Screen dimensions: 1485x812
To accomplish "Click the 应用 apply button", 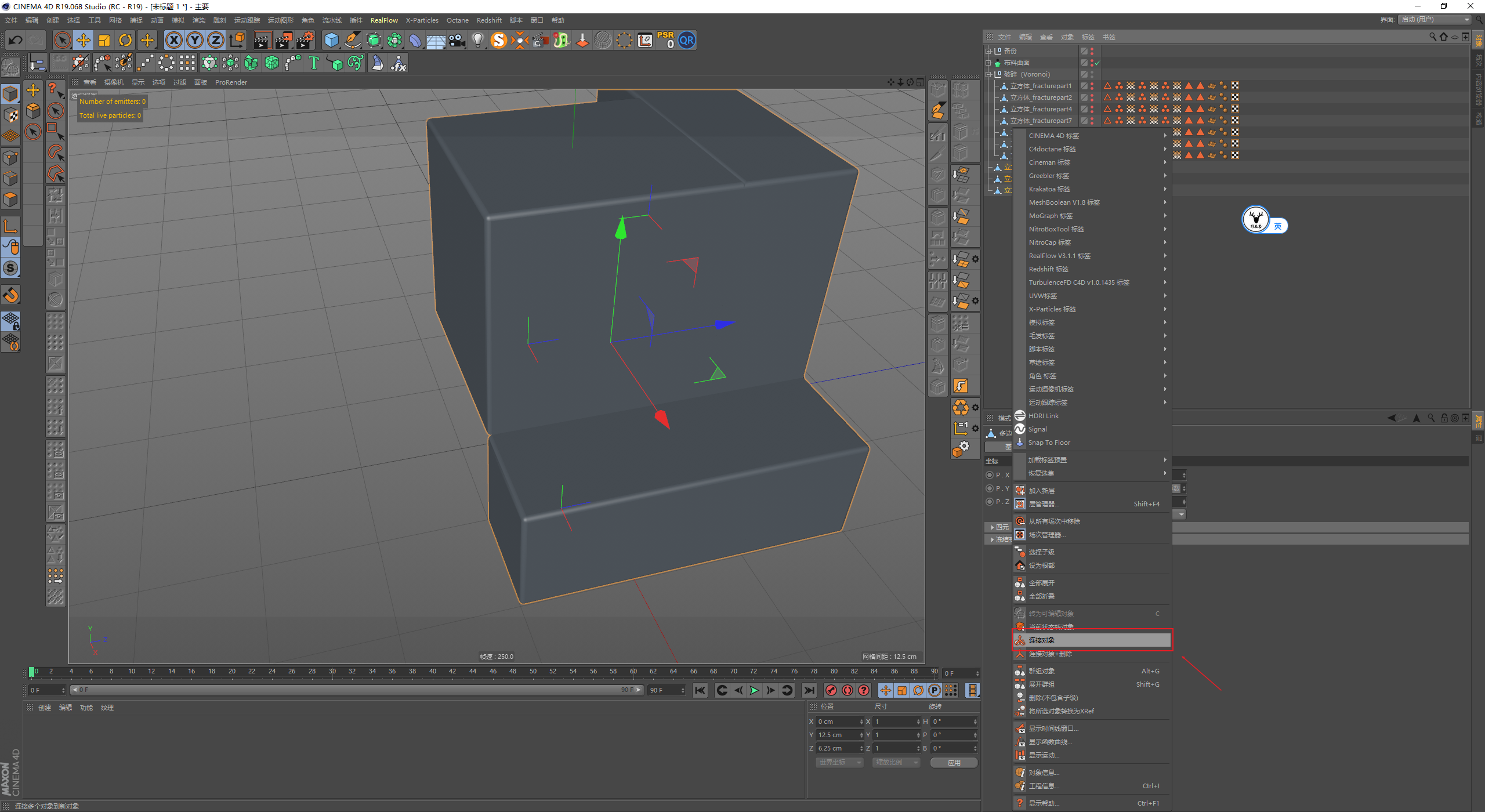I will point(954,762).
